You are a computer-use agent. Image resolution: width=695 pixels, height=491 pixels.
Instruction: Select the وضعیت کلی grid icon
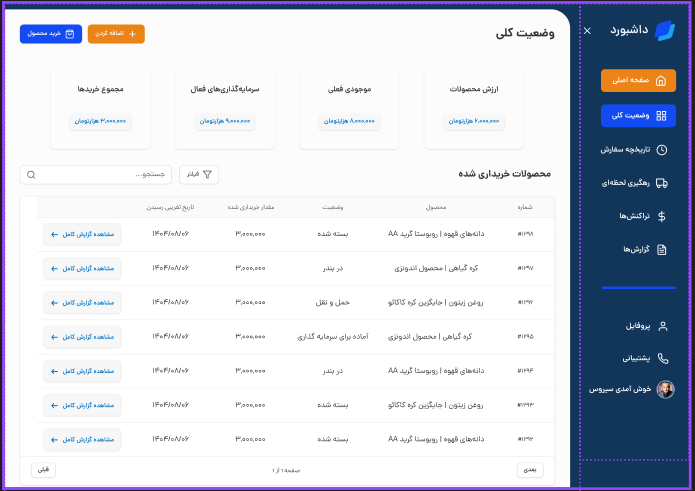click(x=661, y=116)
